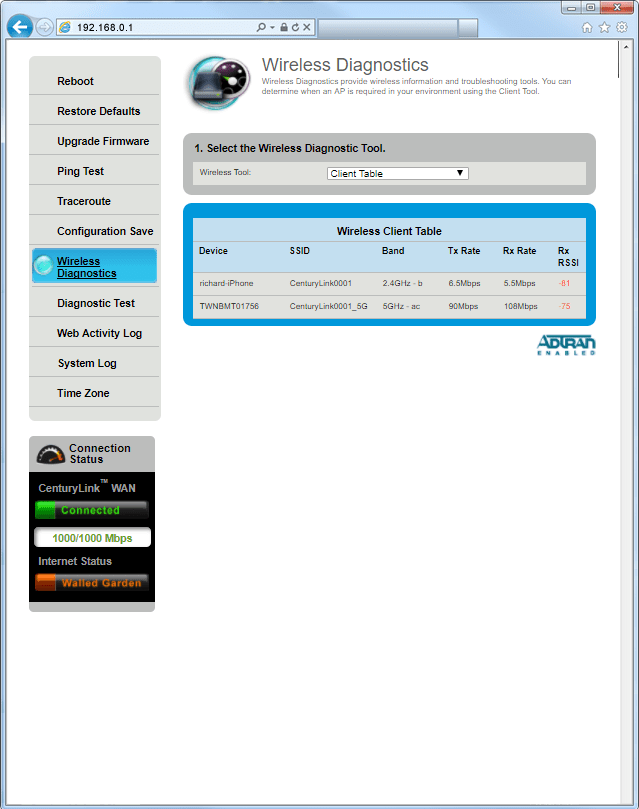Click the search magnifier in address bar
This screenshot has height=809, width=639.
coord(261,27)
